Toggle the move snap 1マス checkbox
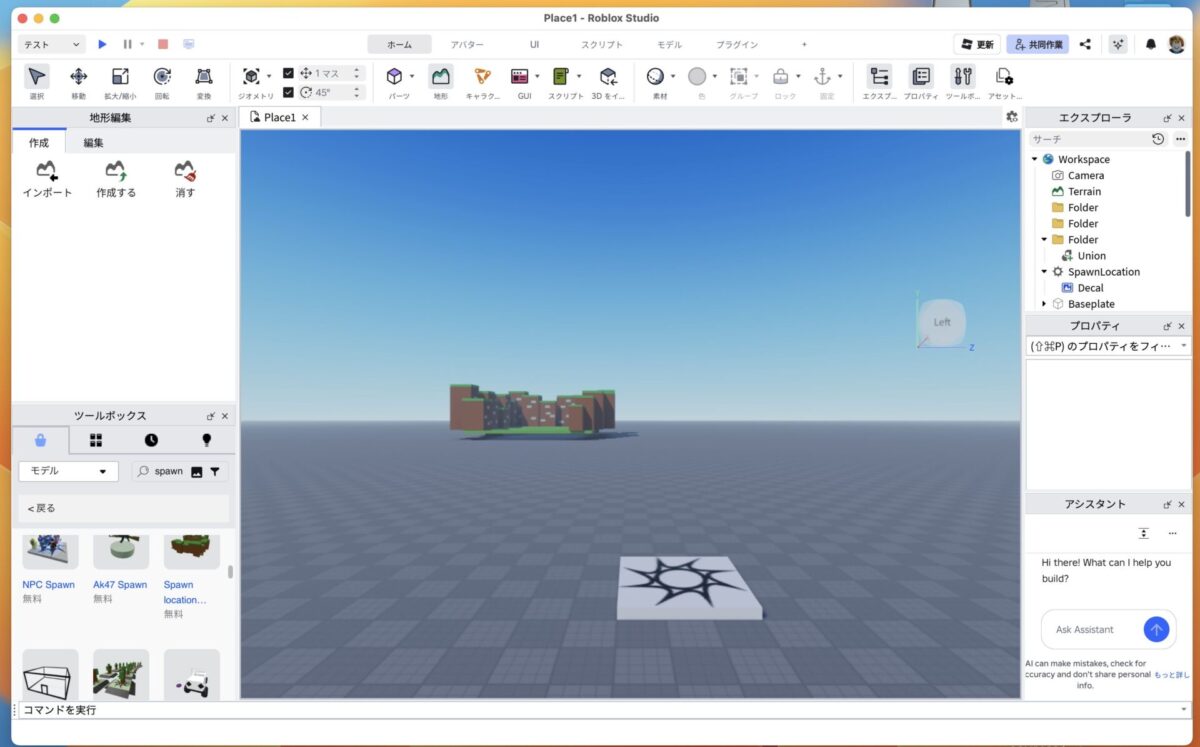This screenshot has width=1200, height=747. coord(289,73)
